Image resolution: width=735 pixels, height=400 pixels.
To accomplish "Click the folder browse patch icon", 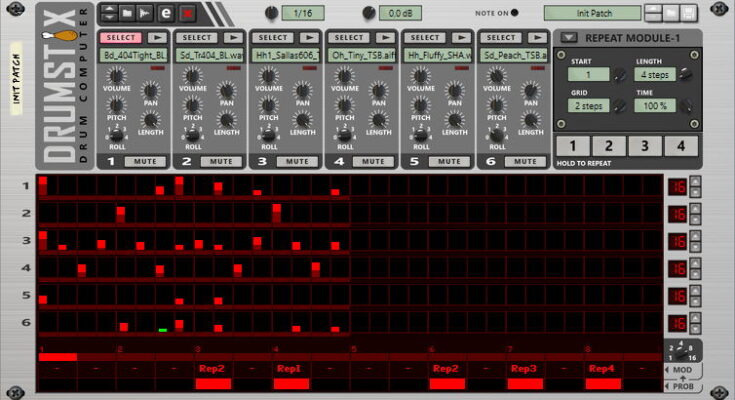I will click(127, 13).
